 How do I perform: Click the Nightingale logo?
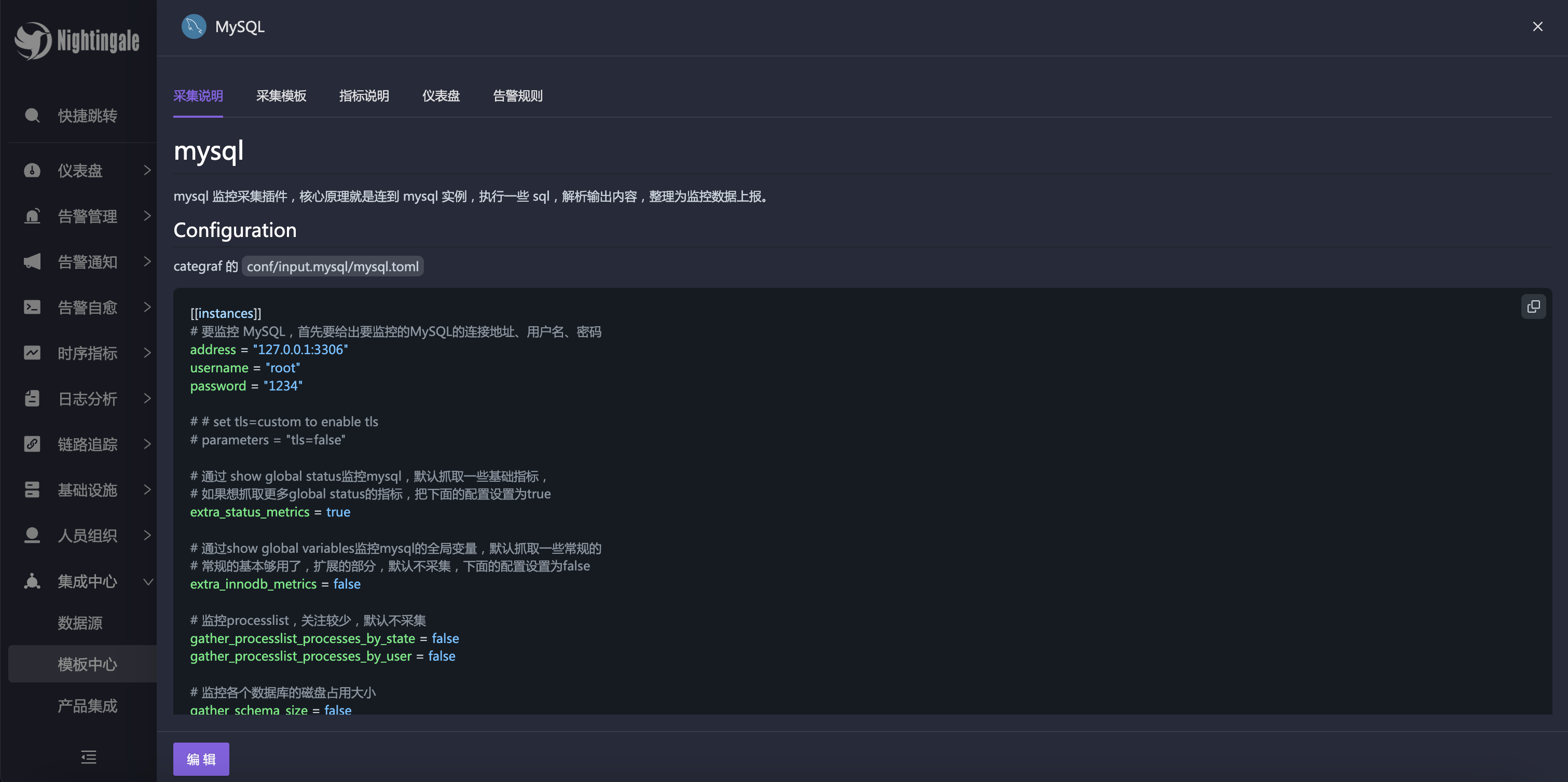click(x=77, y=41)
